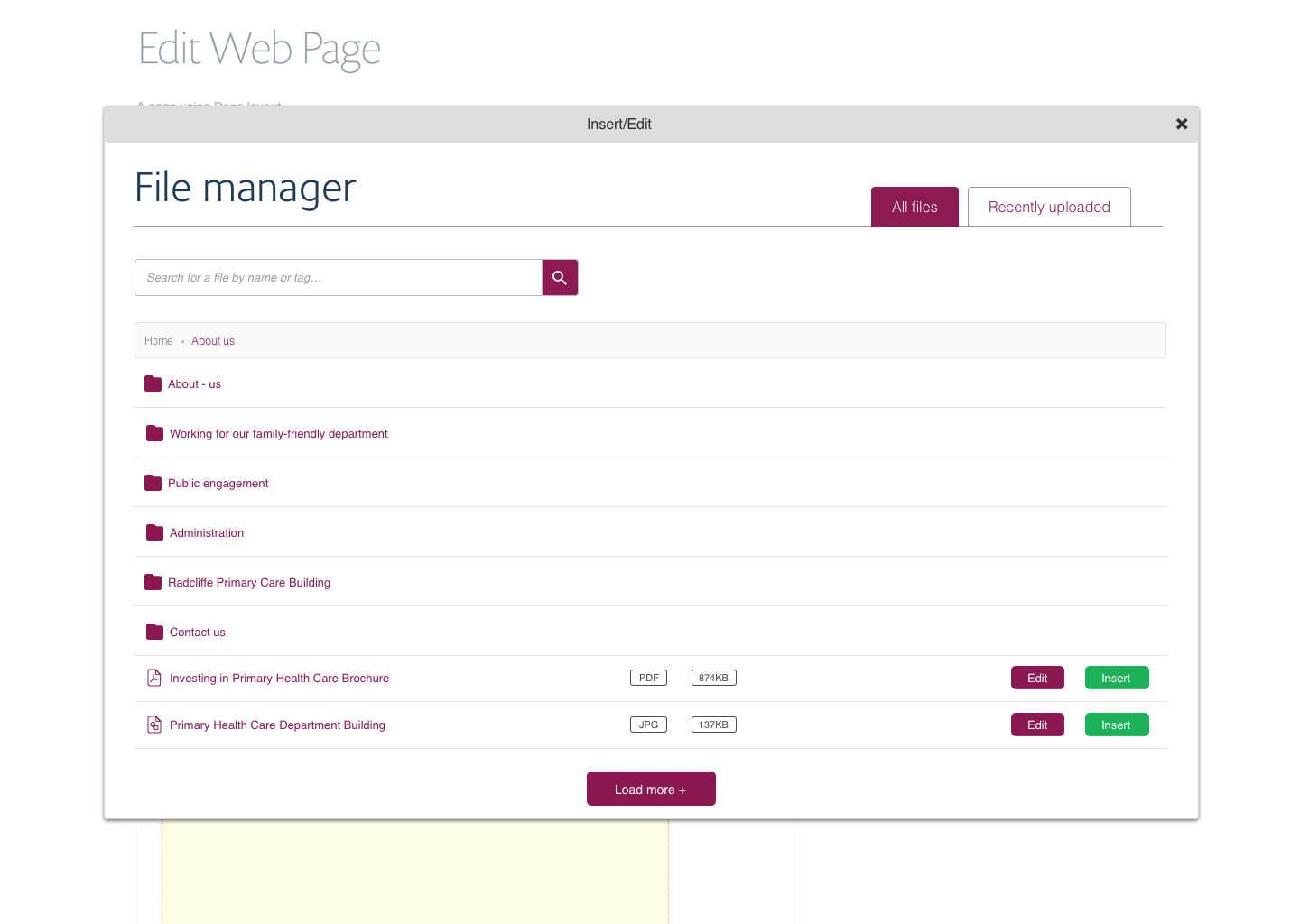The image size is (1300, 924).
Task: Open the Working for our family-friendly department folder
Action: tap(278, 434)
